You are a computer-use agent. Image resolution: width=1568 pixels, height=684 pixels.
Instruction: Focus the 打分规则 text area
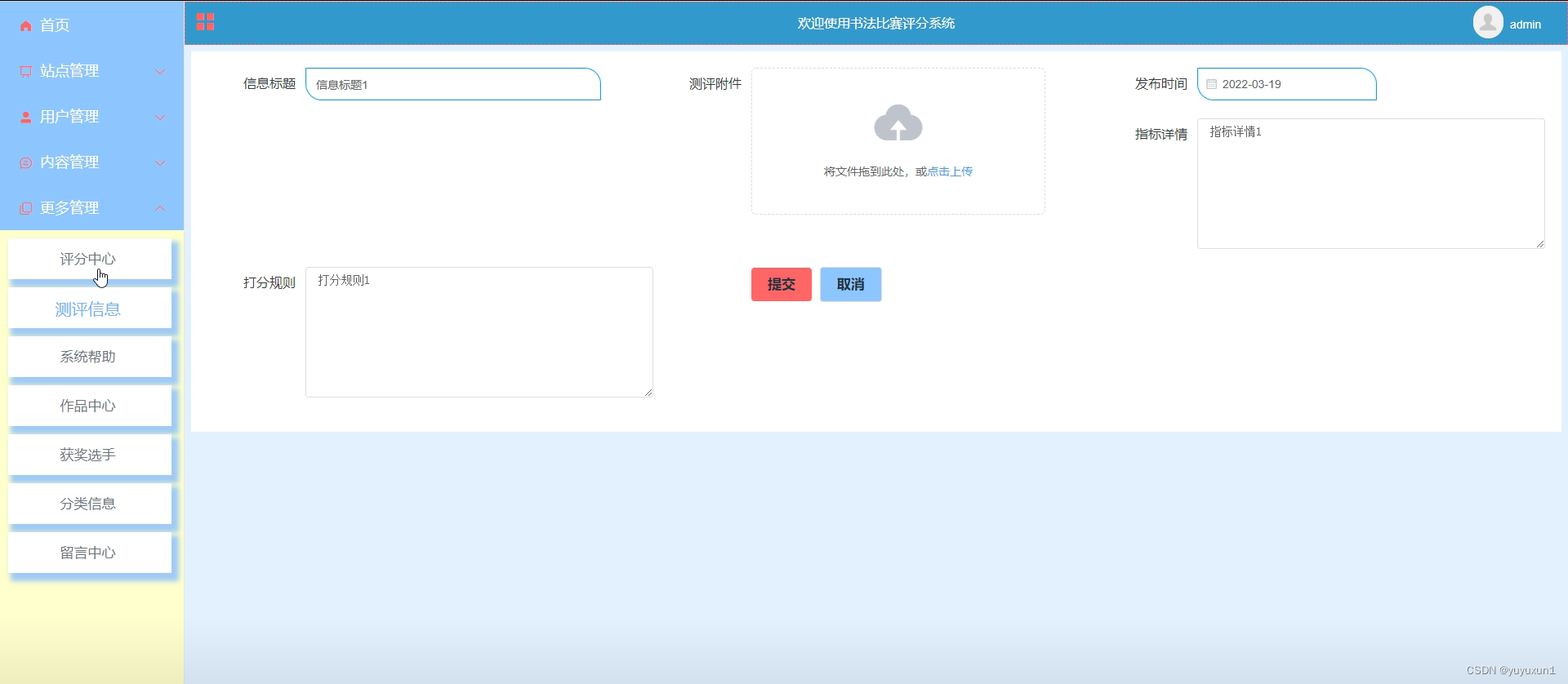click(x=479, y=332)
